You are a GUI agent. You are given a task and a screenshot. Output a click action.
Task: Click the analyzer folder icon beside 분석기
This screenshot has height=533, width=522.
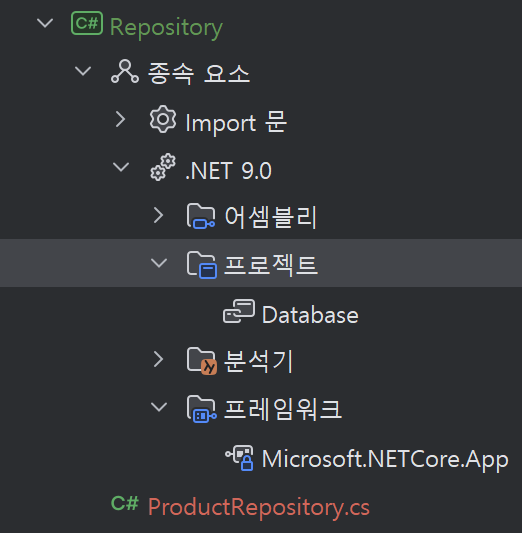(x=202, y=361)
